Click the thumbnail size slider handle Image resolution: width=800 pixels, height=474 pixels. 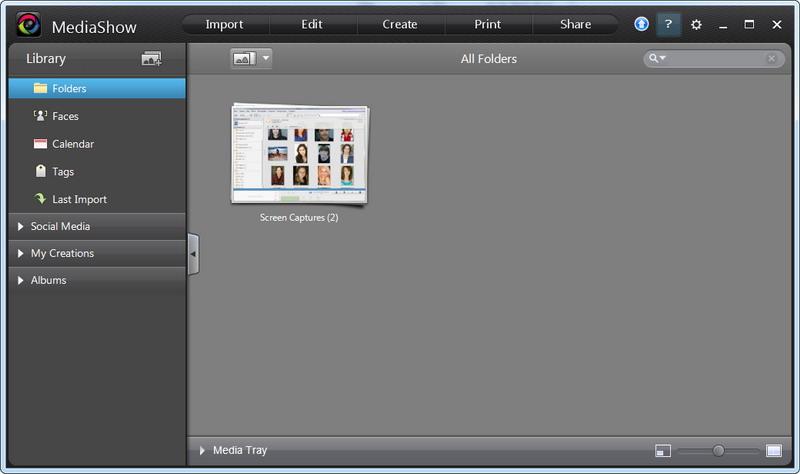pyautogui.click(x=718, y=451)
